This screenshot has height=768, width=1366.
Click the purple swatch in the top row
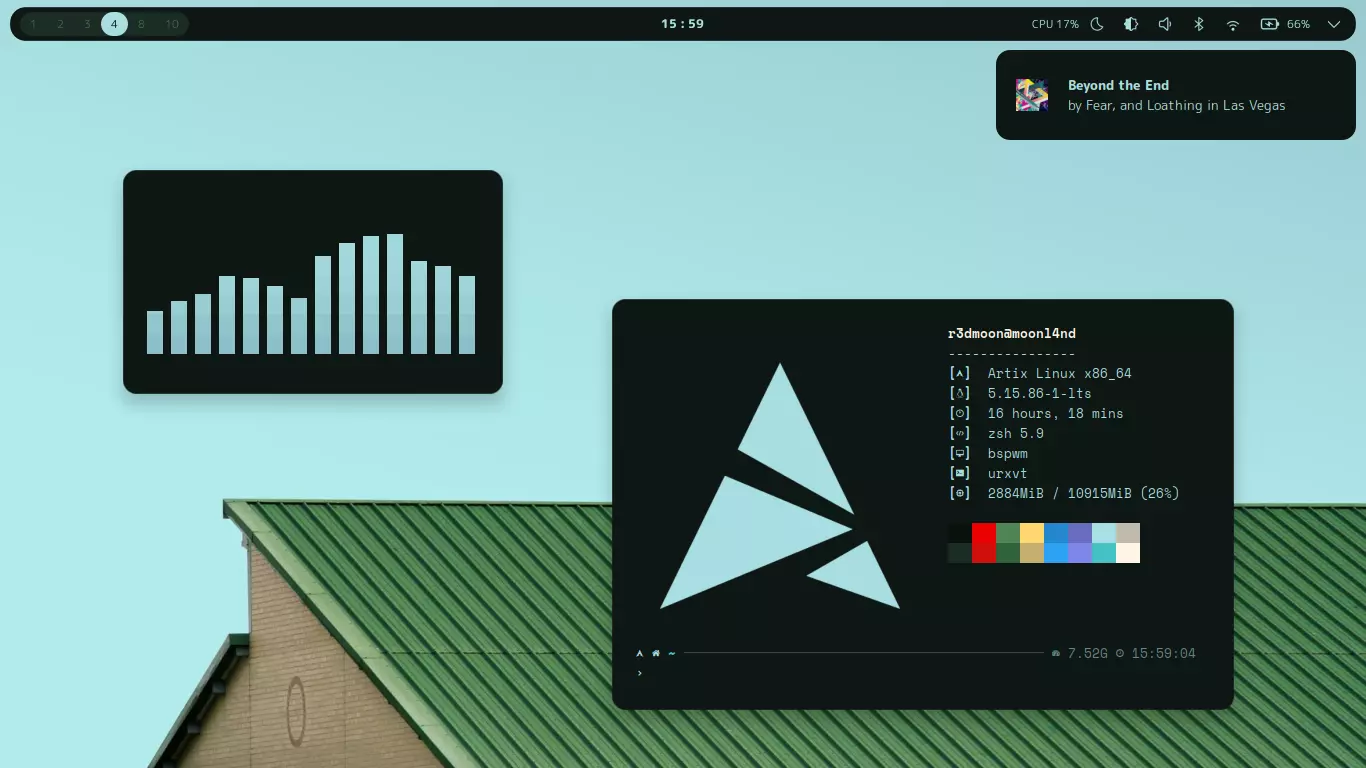pyautogui.click(x=1080, y=533)
